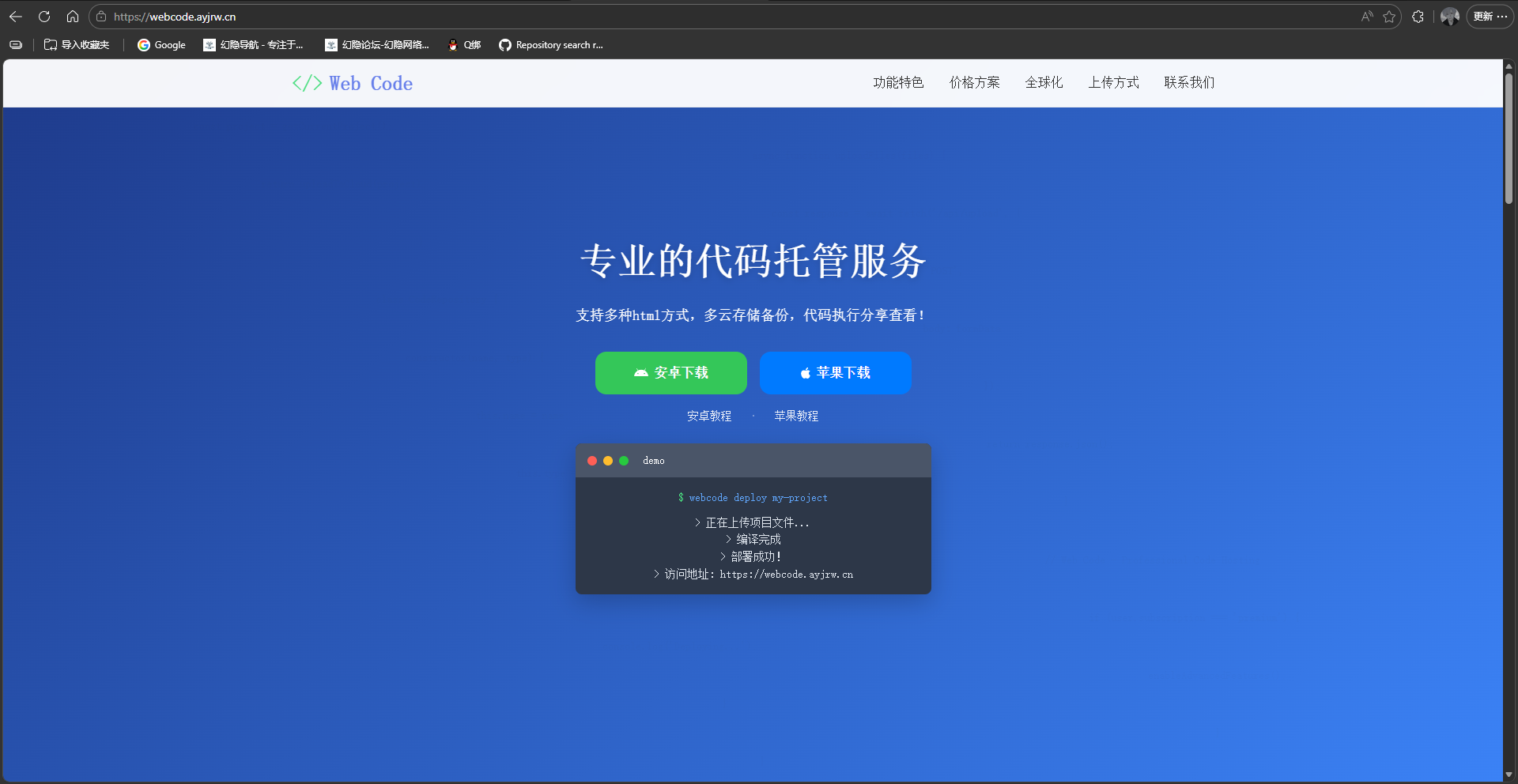Open the Google bookmark

pos(161,45)
